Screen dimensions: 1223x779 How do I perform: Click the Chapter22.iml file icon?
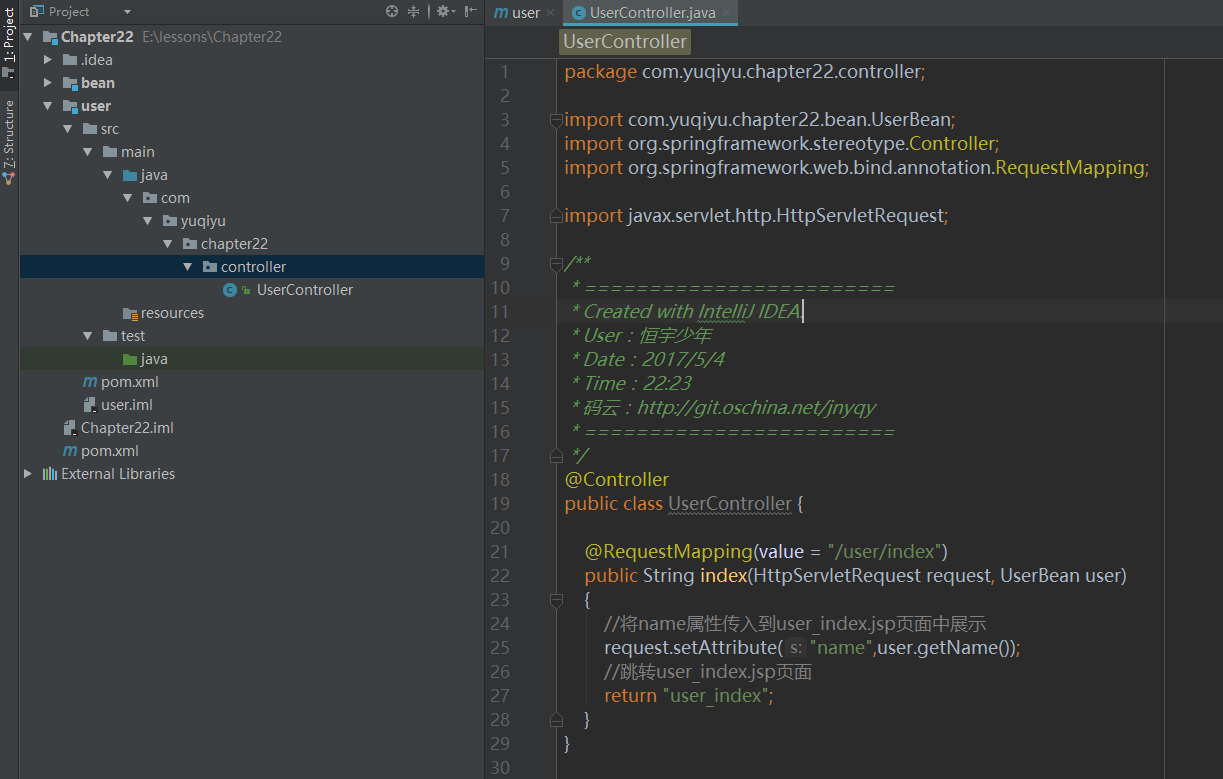70,428
